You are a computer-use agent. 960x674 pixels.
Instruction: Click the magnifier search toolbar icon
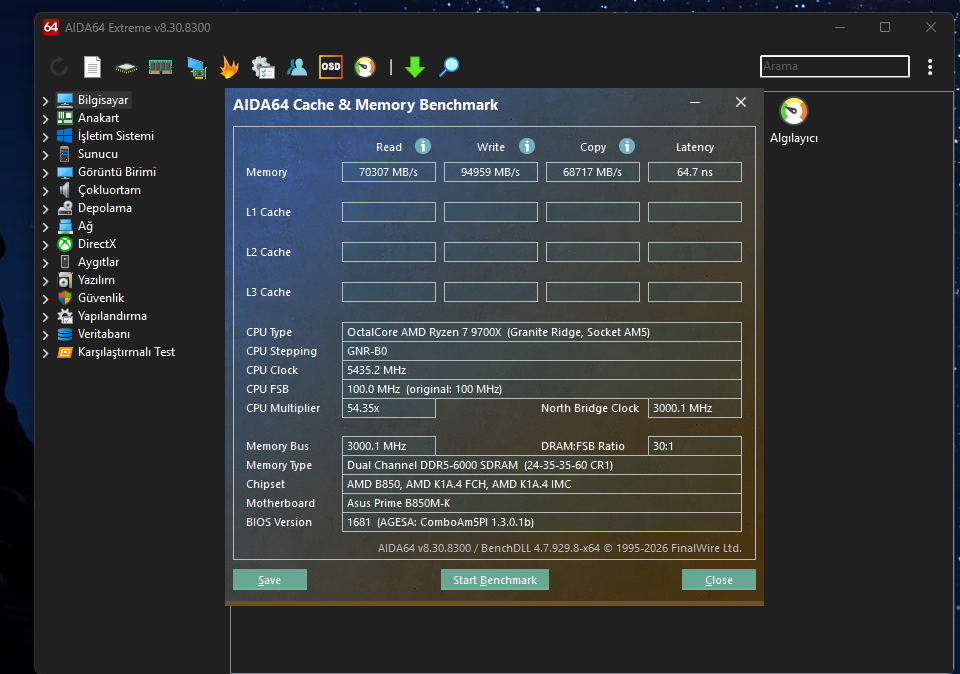point(449,67)
